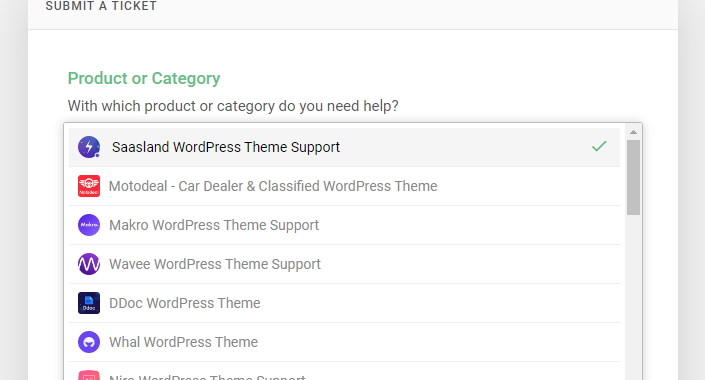Screen dimensions: 705x380
Task: Choose DDoc WordPress Theme entry
Action: (x=344, y=303)
